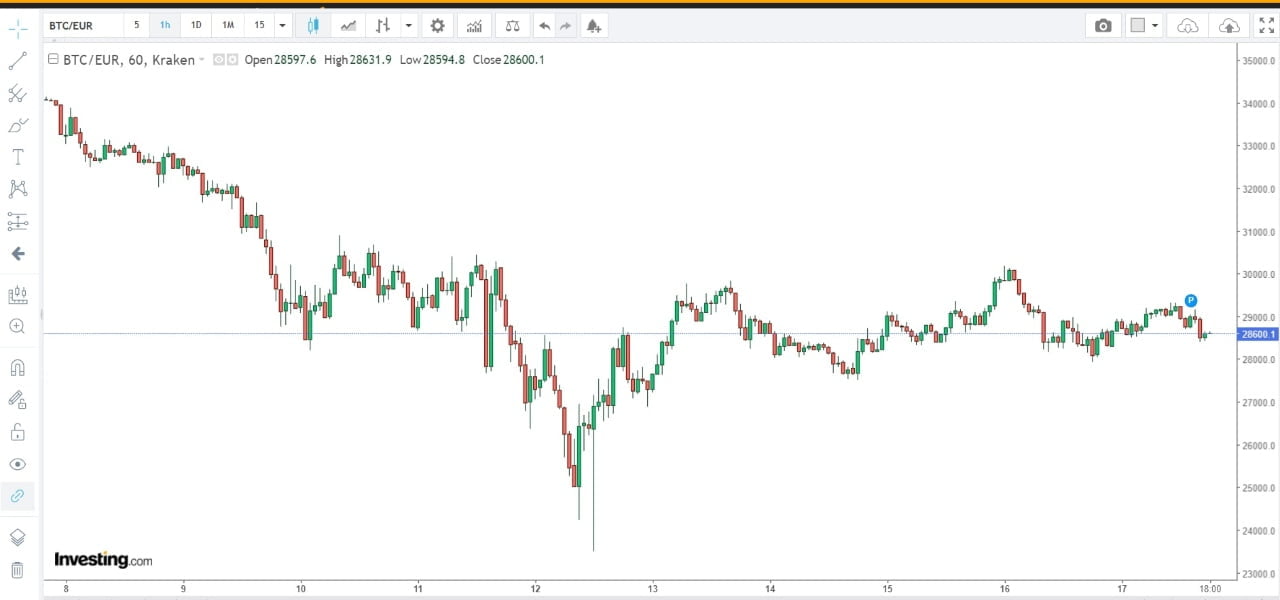
Task: Collapse the BTC/EUR legend box
Action: point(52,60)
